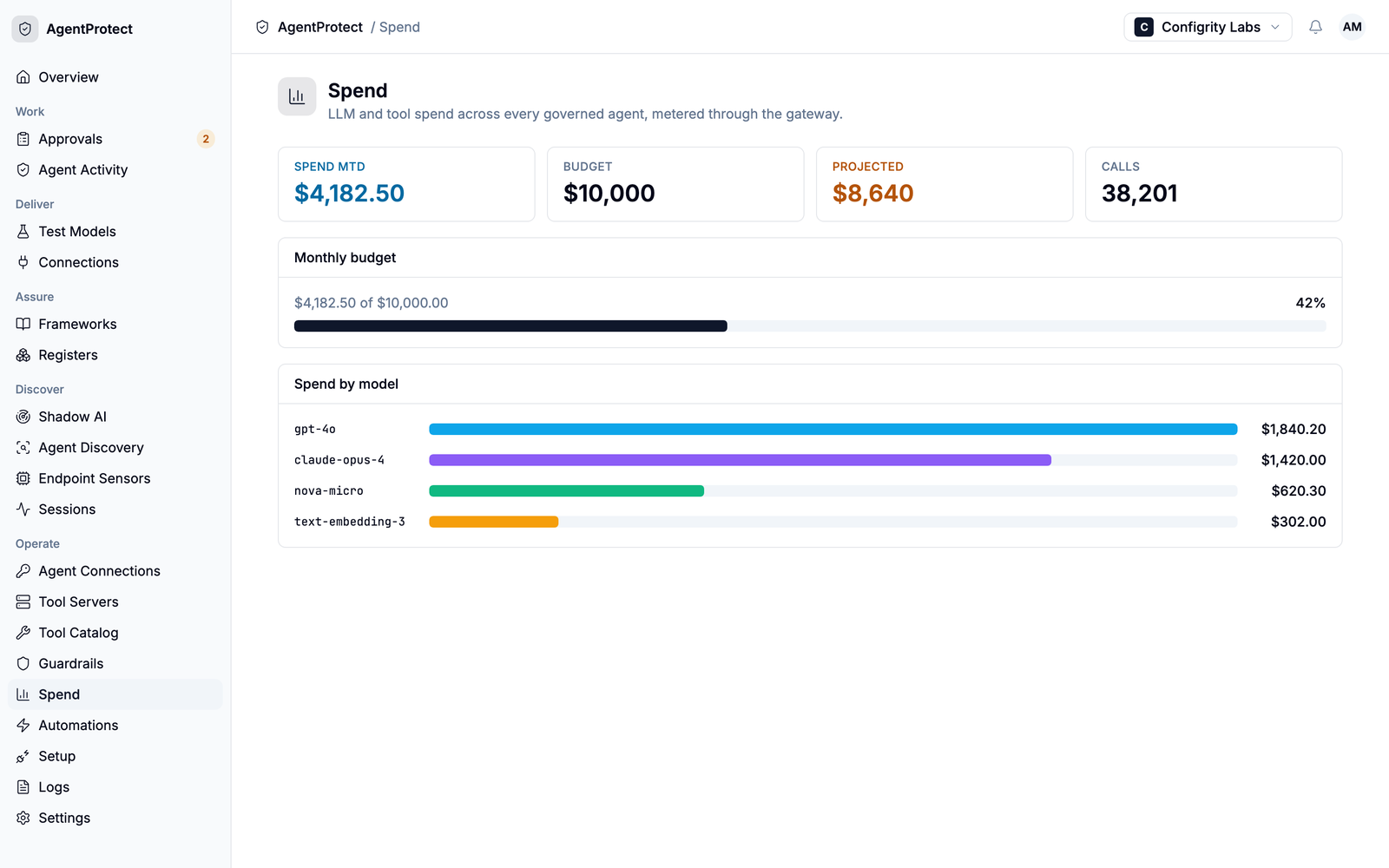Viewport: 1389px width, 868px height.
Task: Click the Endpoint Sensors chip icon
Action: [x=23, y=478]
